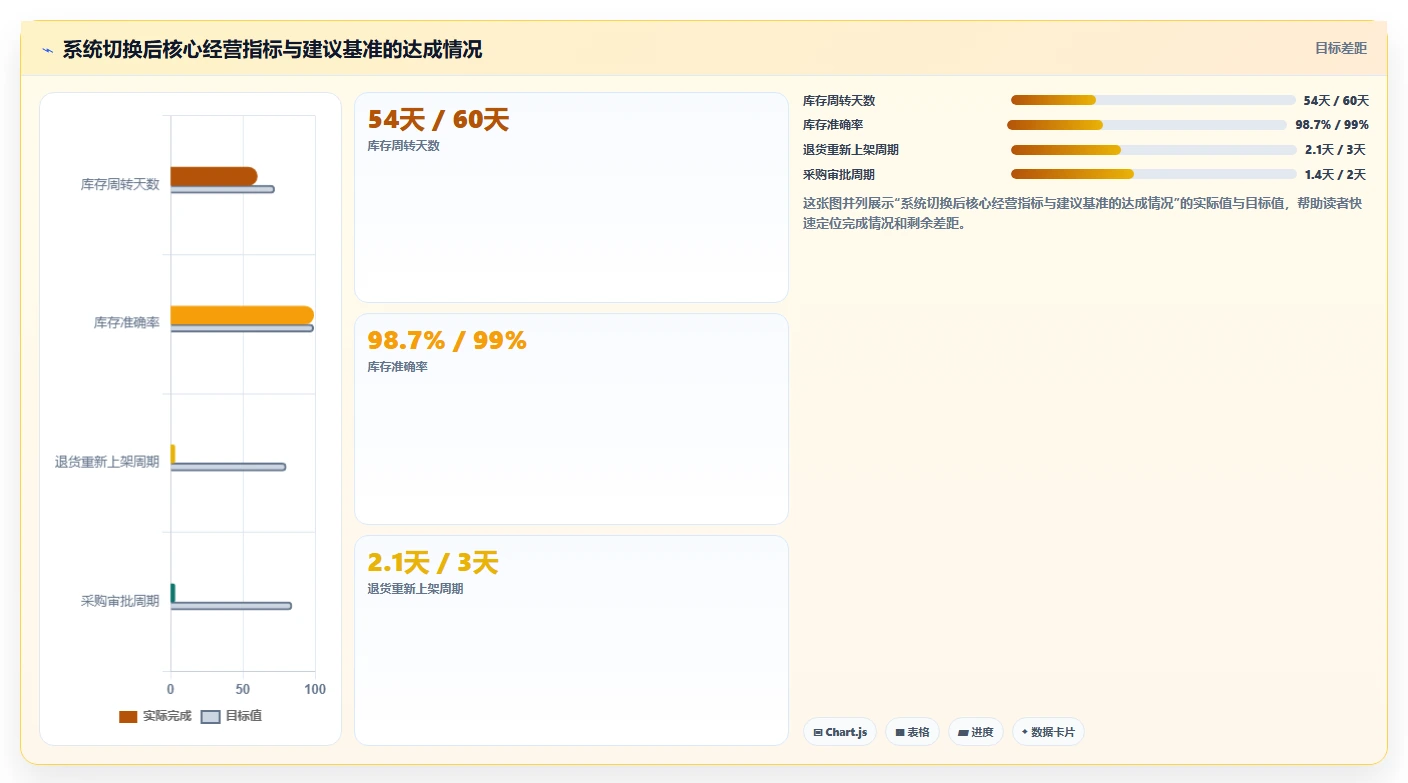Click the 1.4天 / 2天 progress value text
Image resolution: width=1408 pixels, height=783 pixels.
point(1335,175)
